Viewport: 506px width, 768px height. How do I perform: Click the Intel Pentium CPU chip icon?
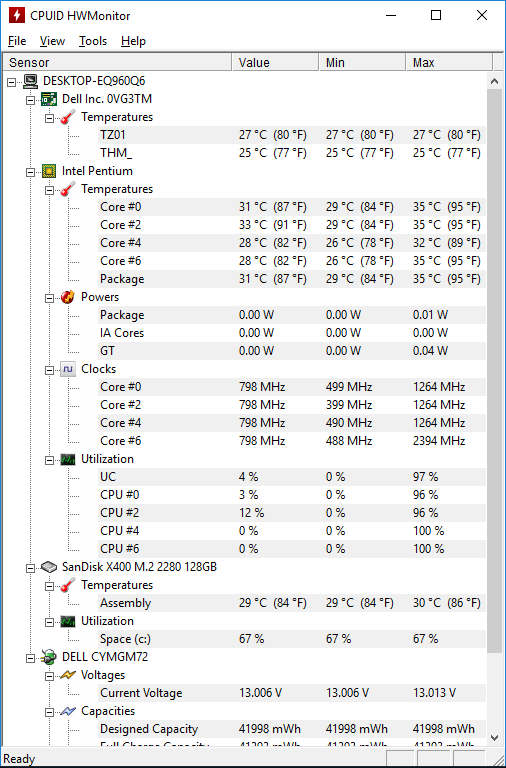point(49,171)
